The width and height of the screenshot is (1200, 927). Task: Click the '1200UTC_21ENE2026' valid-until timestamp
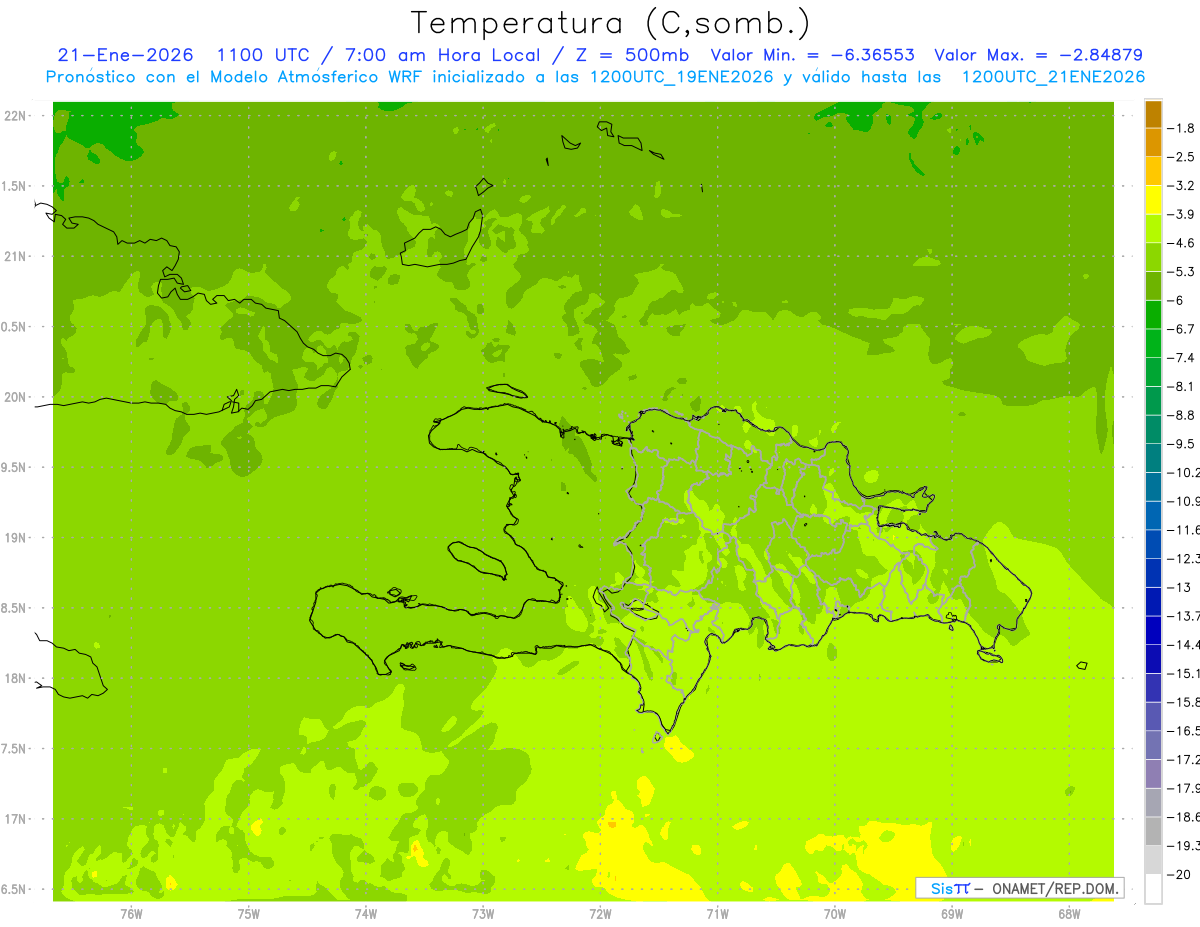1053,77
